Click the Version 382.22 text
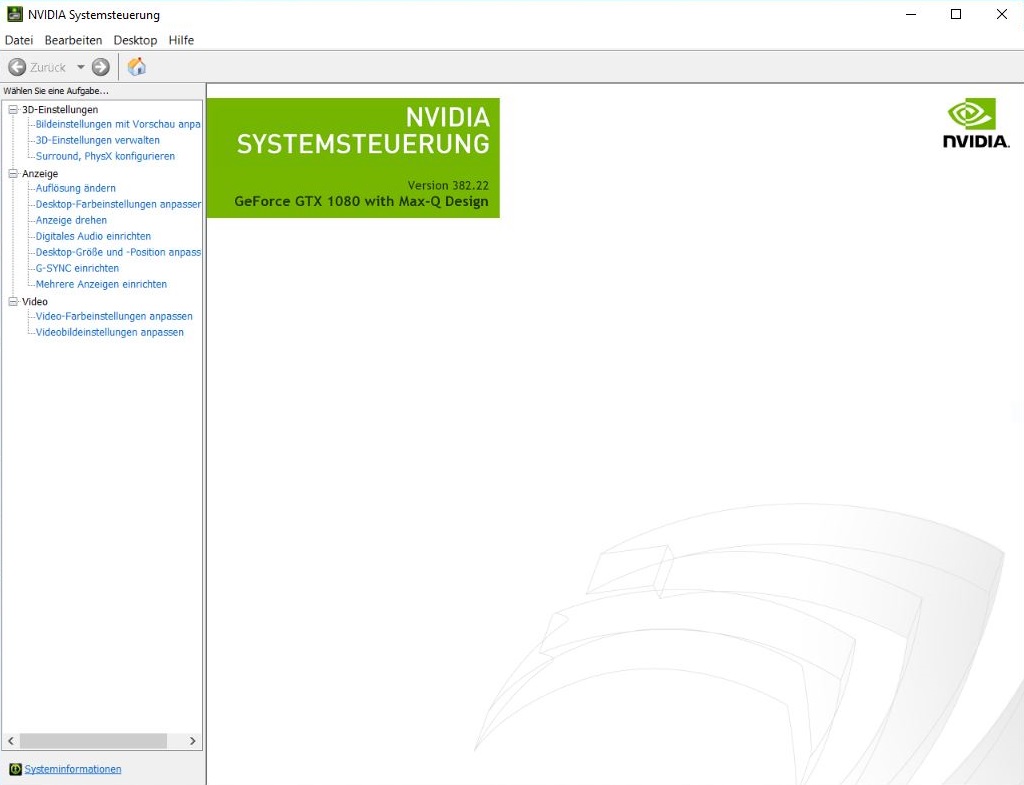This screenshot has width=1024, height=785. (x=448, y=185)
